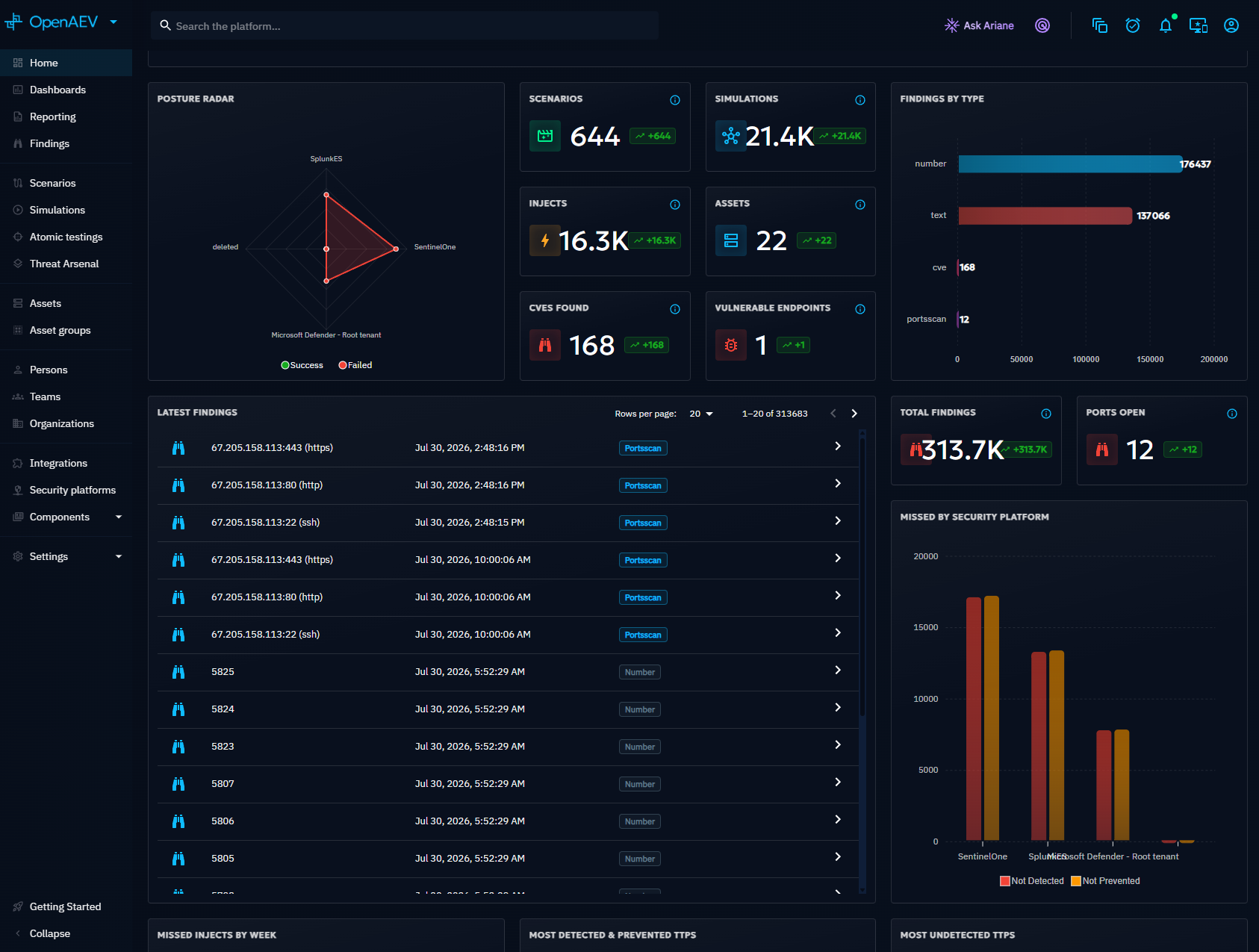Screen dimensions: 1259x952
Task: Open Rows per page dropdown
Action: pos(701,414)
